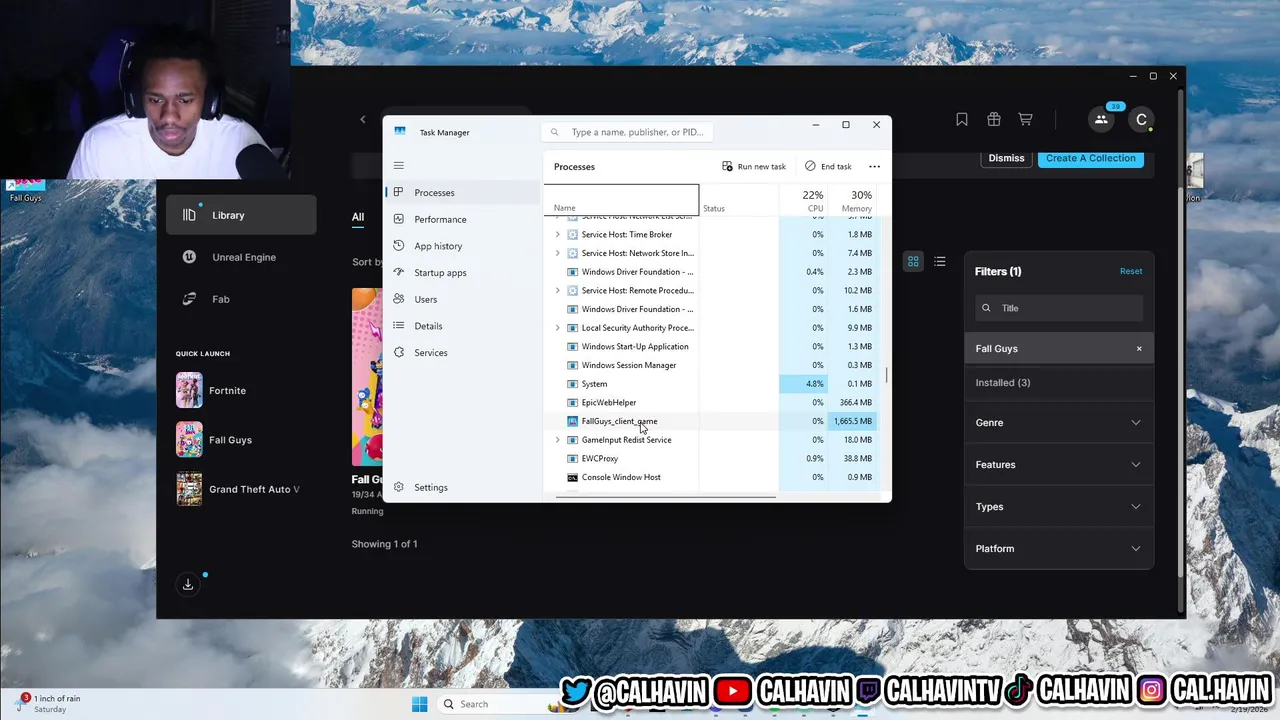Open the Task Manager hamburger navigation menu

pyautogui.click(x=398, y=165)
